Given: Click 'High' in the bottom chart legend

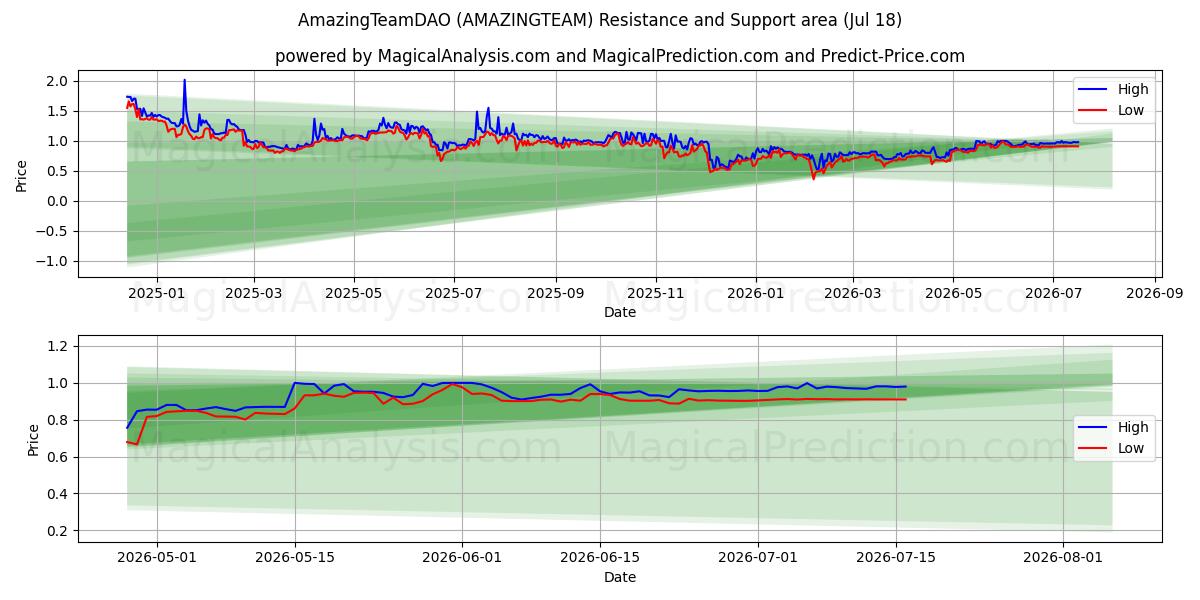Looking at the screenshot, I should 1133,427.
